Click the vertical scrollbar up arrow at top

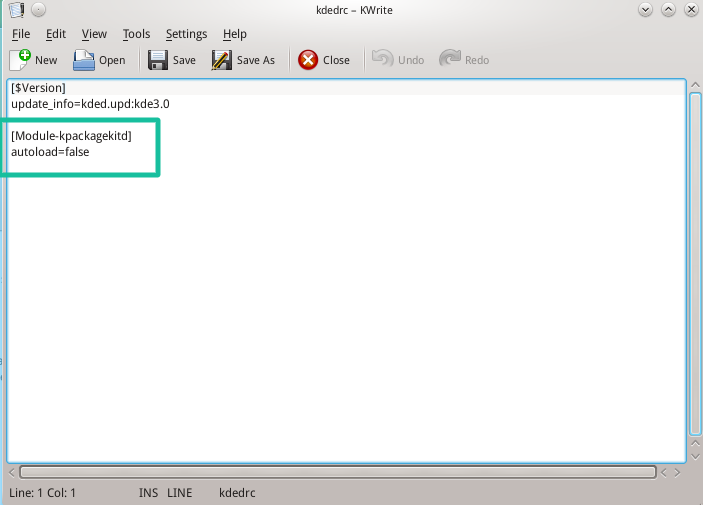click(695, 85)
